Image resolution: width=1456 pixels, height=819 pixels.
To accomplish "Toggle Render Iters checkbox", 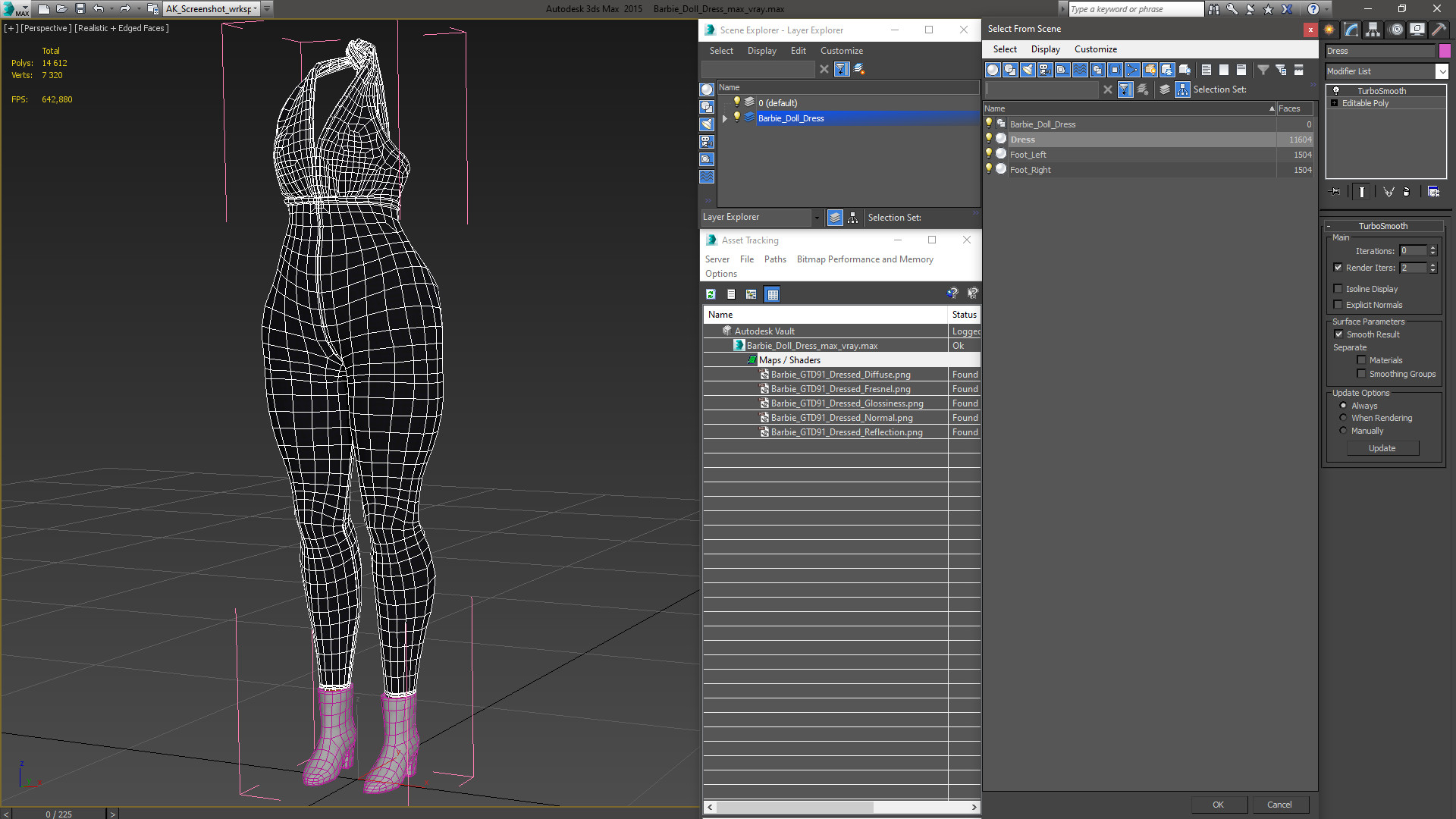I will coord(1338,268).
